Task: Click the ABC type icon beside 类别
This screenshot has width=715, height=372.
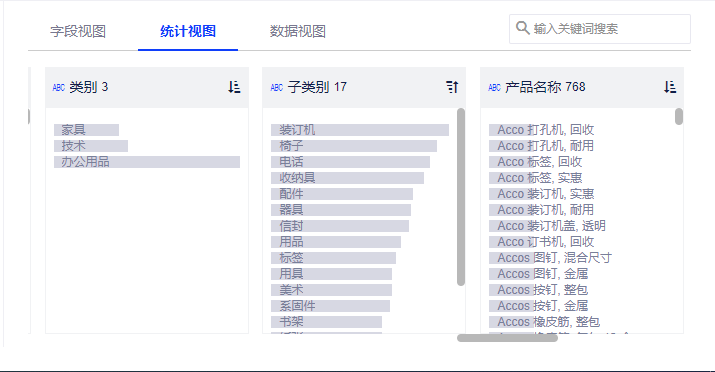Action: [59, 87]
